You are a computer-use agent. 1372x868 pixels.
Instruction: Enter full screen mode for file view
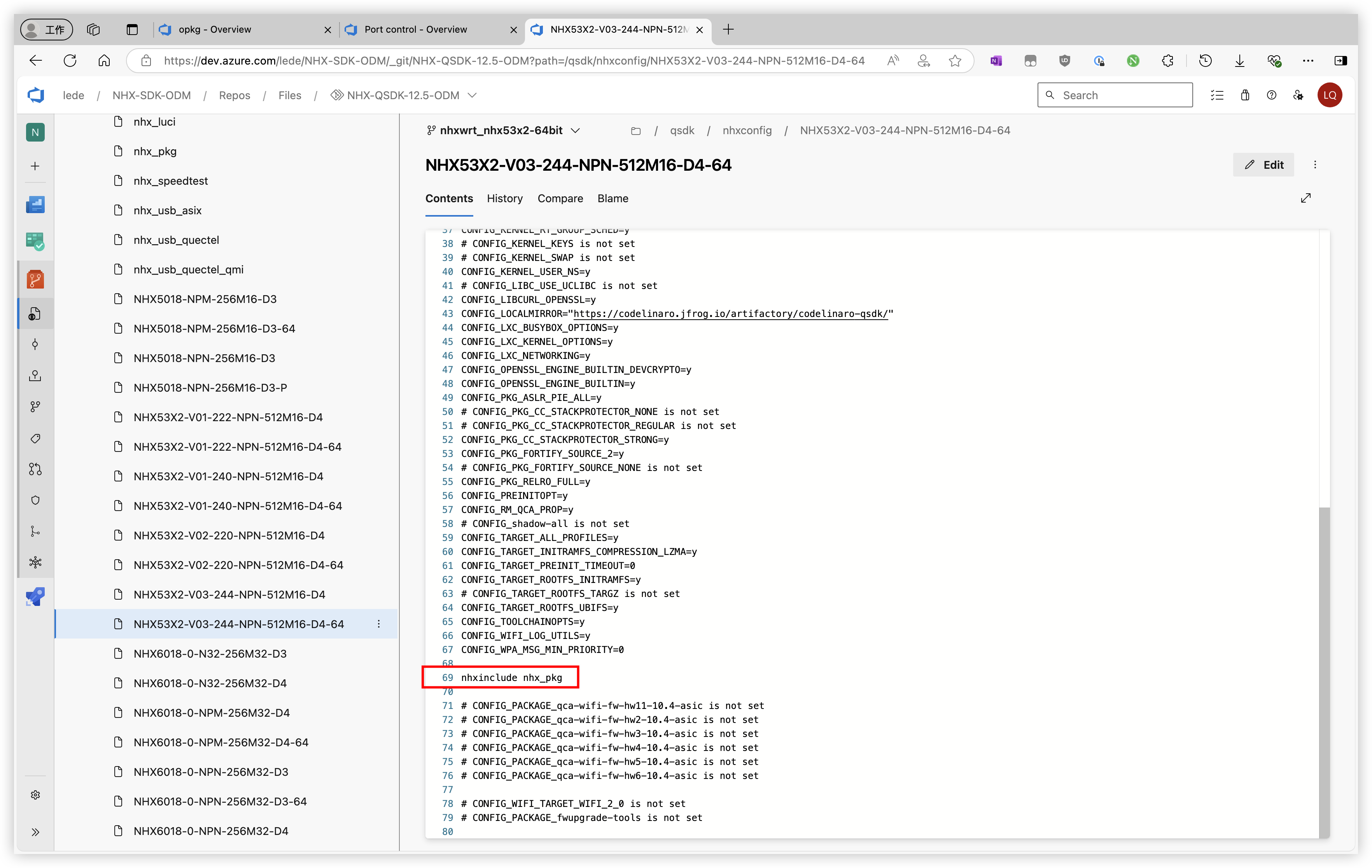1305,198
